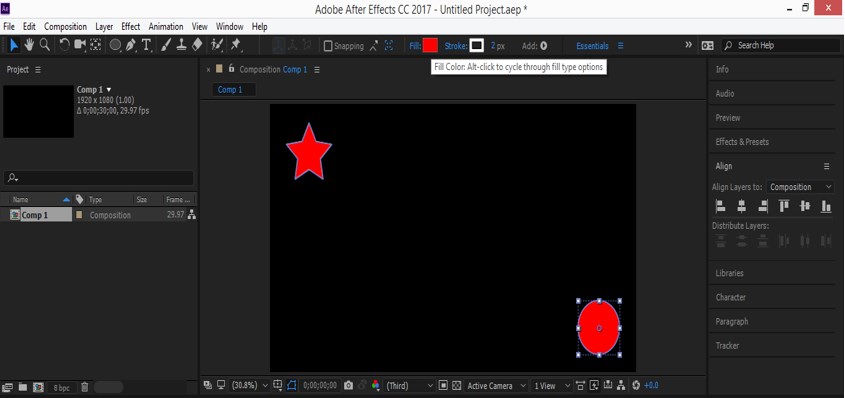The height and width of the screenshot is (398, 845).
Task: Click the Fill options label
Action: (x=415, y=46)
